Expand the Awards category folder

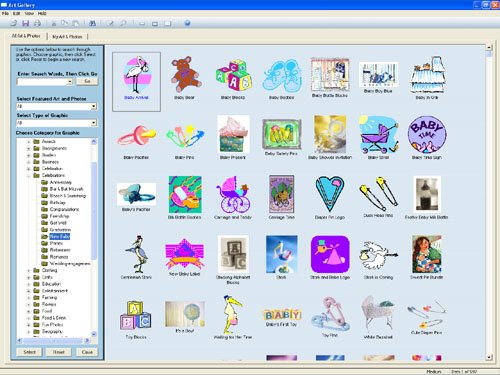(29, 142)
